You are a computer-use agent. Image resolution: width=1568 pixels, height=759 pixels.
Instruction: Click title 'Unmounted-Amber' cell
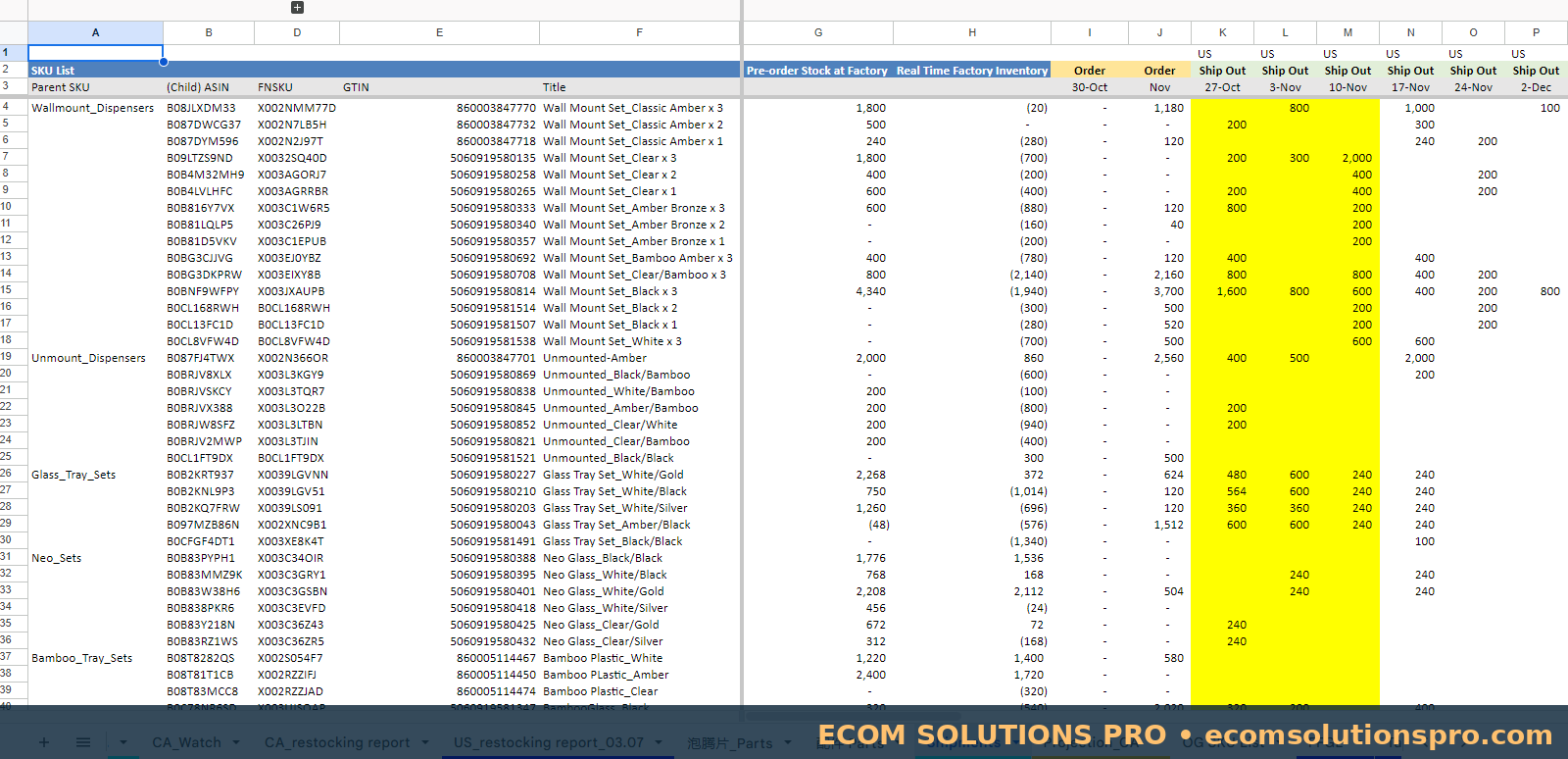639,358
